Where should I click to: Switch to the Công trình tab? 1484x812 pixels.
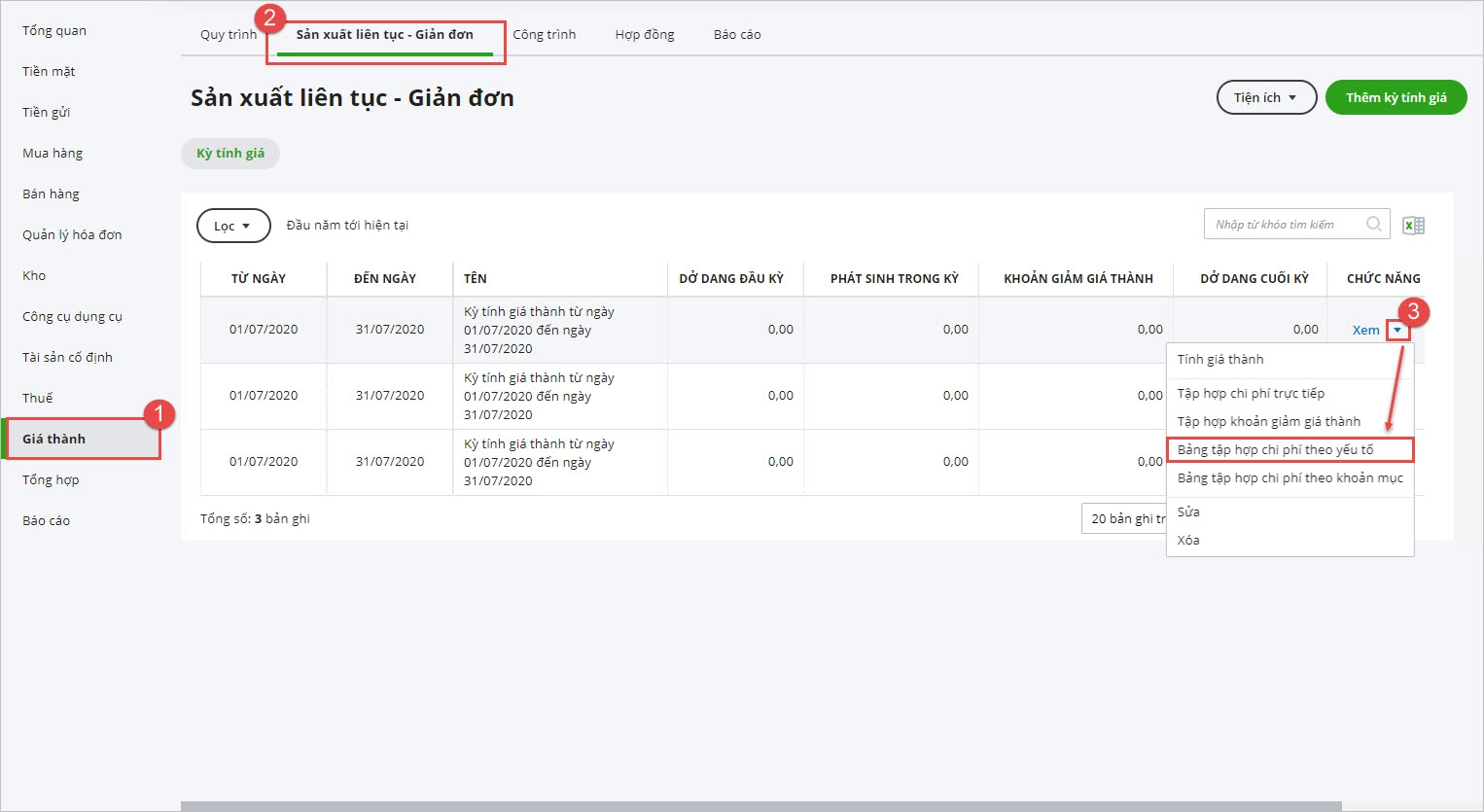[544, 35]
